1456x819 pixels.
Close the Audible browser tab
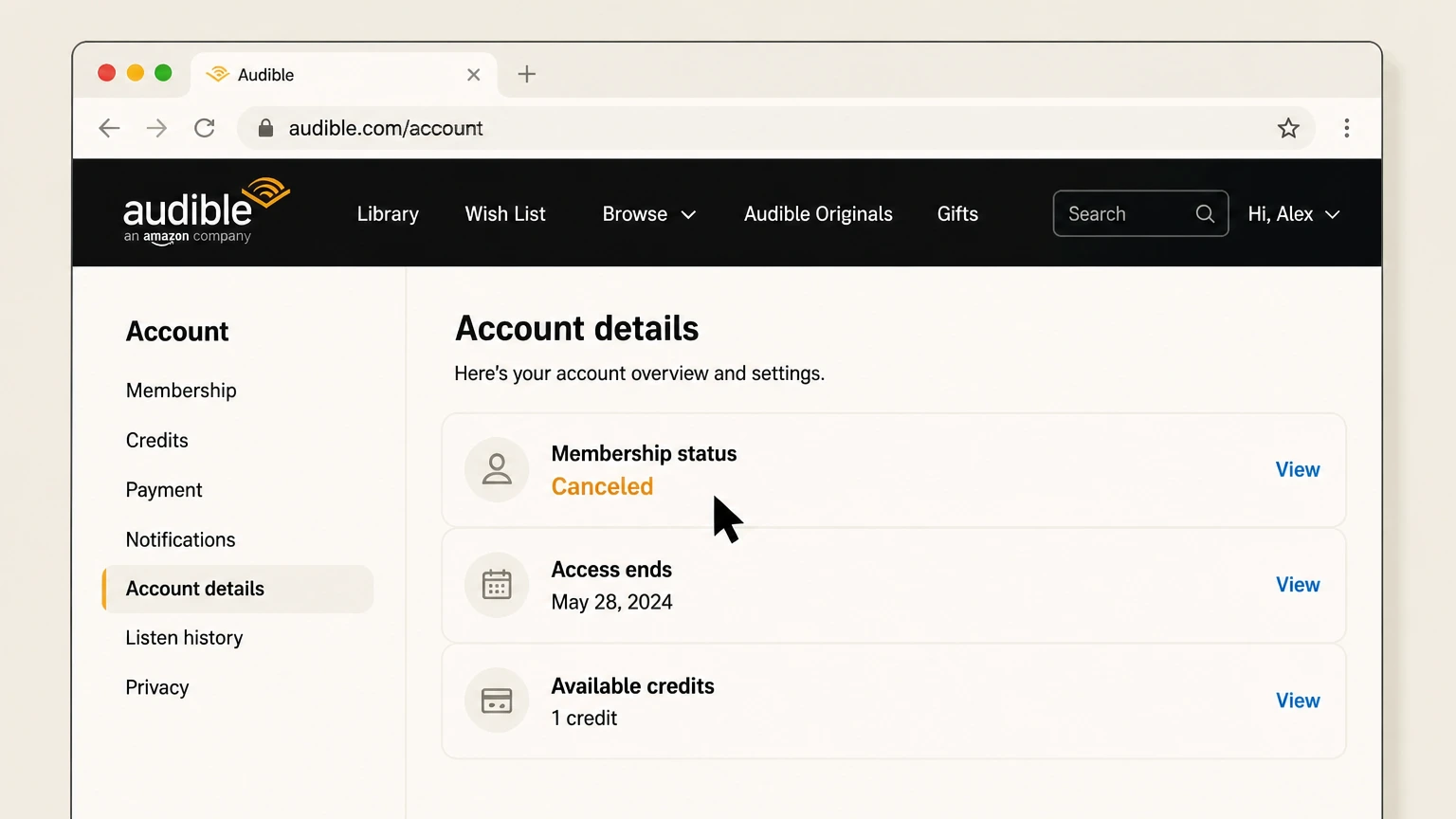pos(474,74)
